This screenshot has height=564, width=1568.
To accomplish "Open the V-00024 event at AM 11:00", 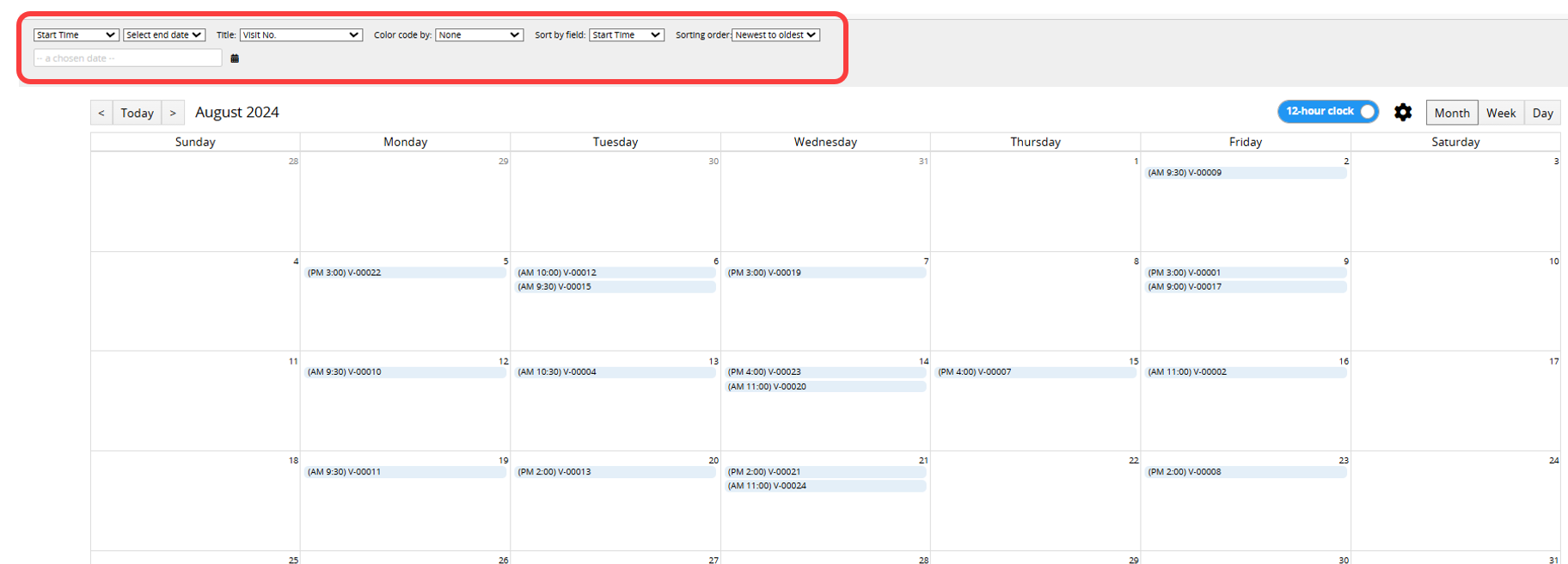I will click(825, 486).
